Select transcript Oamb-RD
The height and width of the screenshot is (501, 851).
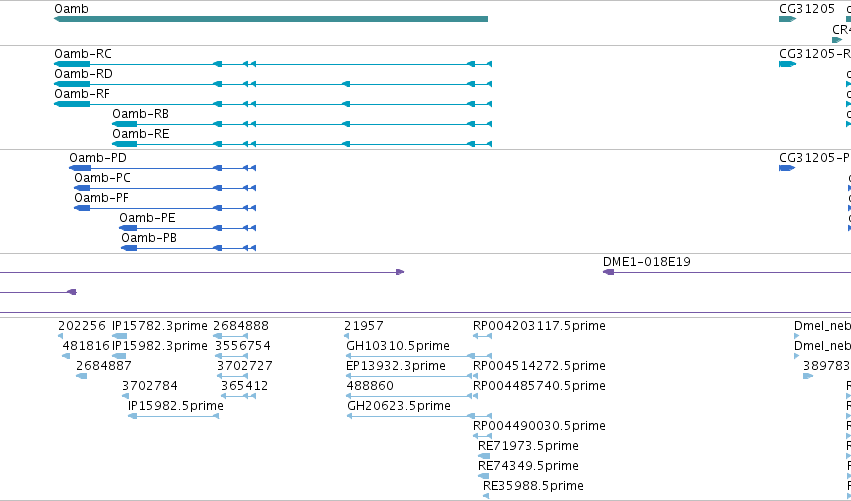pyautogui.click(x=273, y=84)
